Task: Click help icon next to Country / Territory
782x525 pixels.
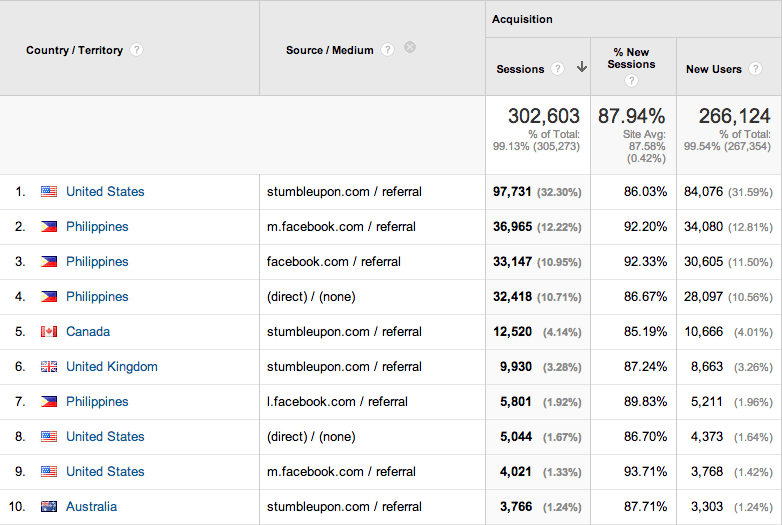Action: (137, 50)
